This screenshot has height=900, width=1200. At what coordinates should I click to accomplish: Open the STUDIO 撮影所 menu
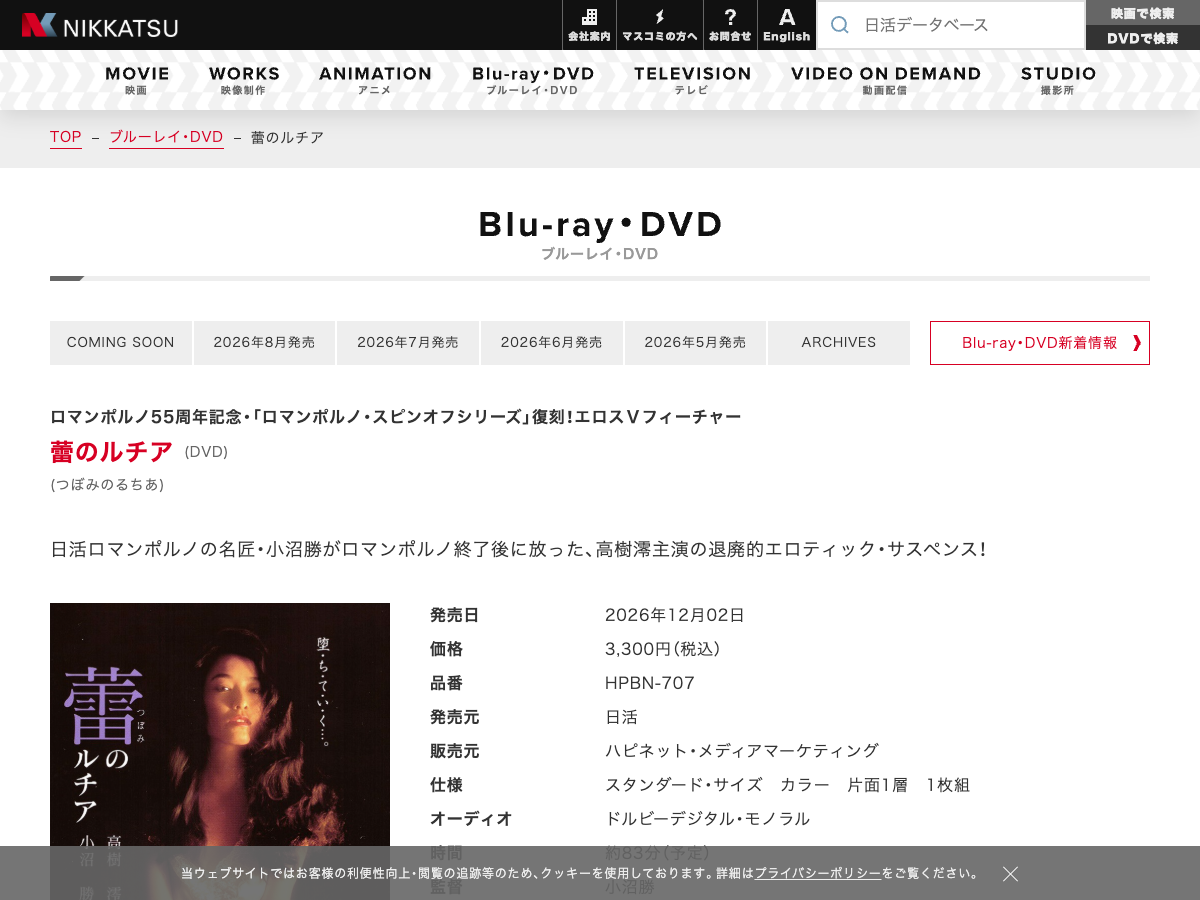point(1058,80)
